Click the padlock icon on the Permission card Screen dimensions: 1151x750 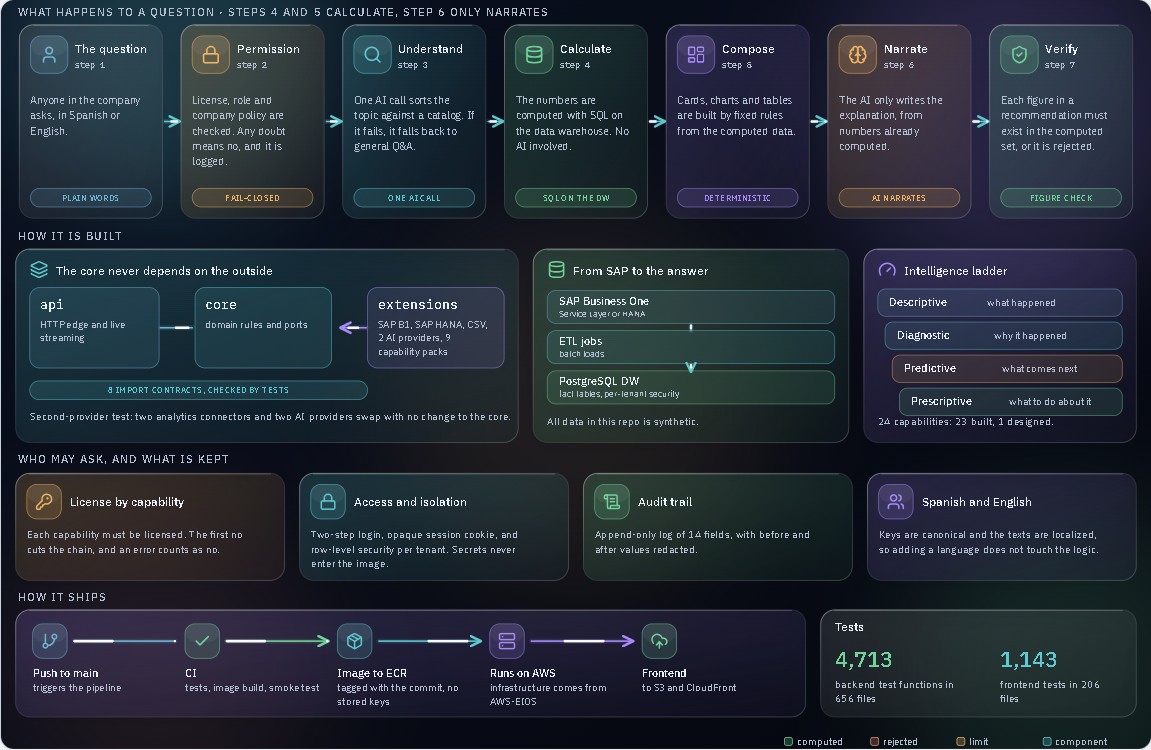(x=211, y=55)
